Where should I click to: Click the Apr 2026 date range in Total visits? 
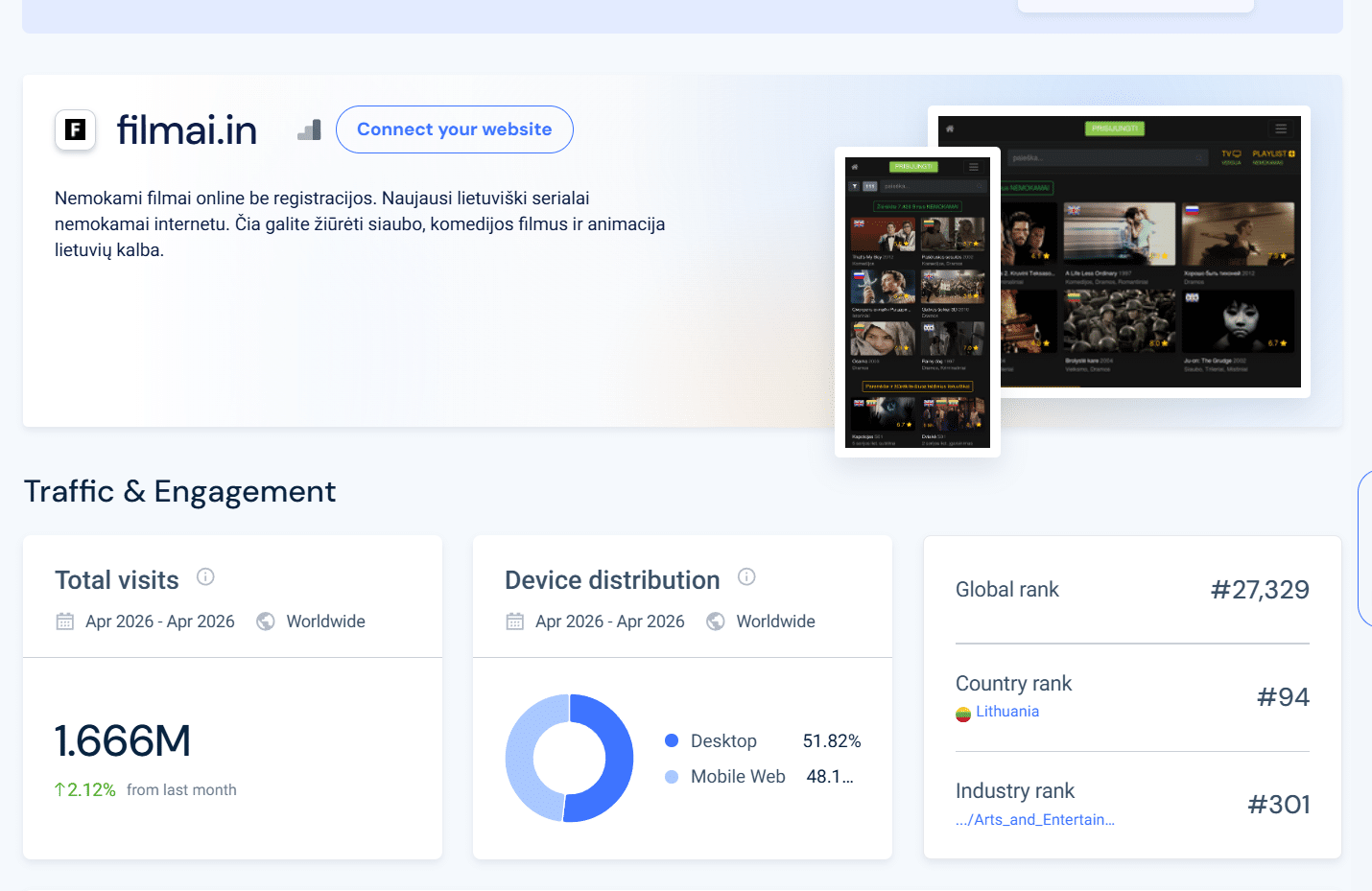(160, 621)
